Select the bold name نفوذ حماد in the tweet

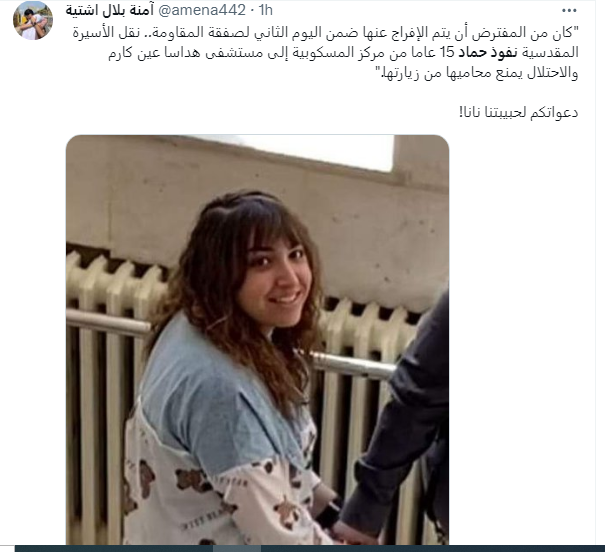point(488,52)
